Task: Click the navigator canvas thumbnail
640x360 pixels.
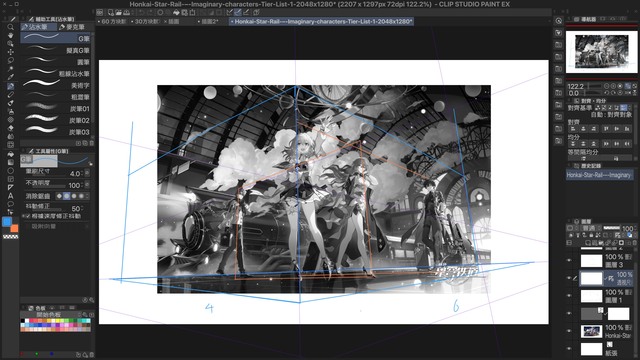Action: pyautogui.click(x=601, y=51)
